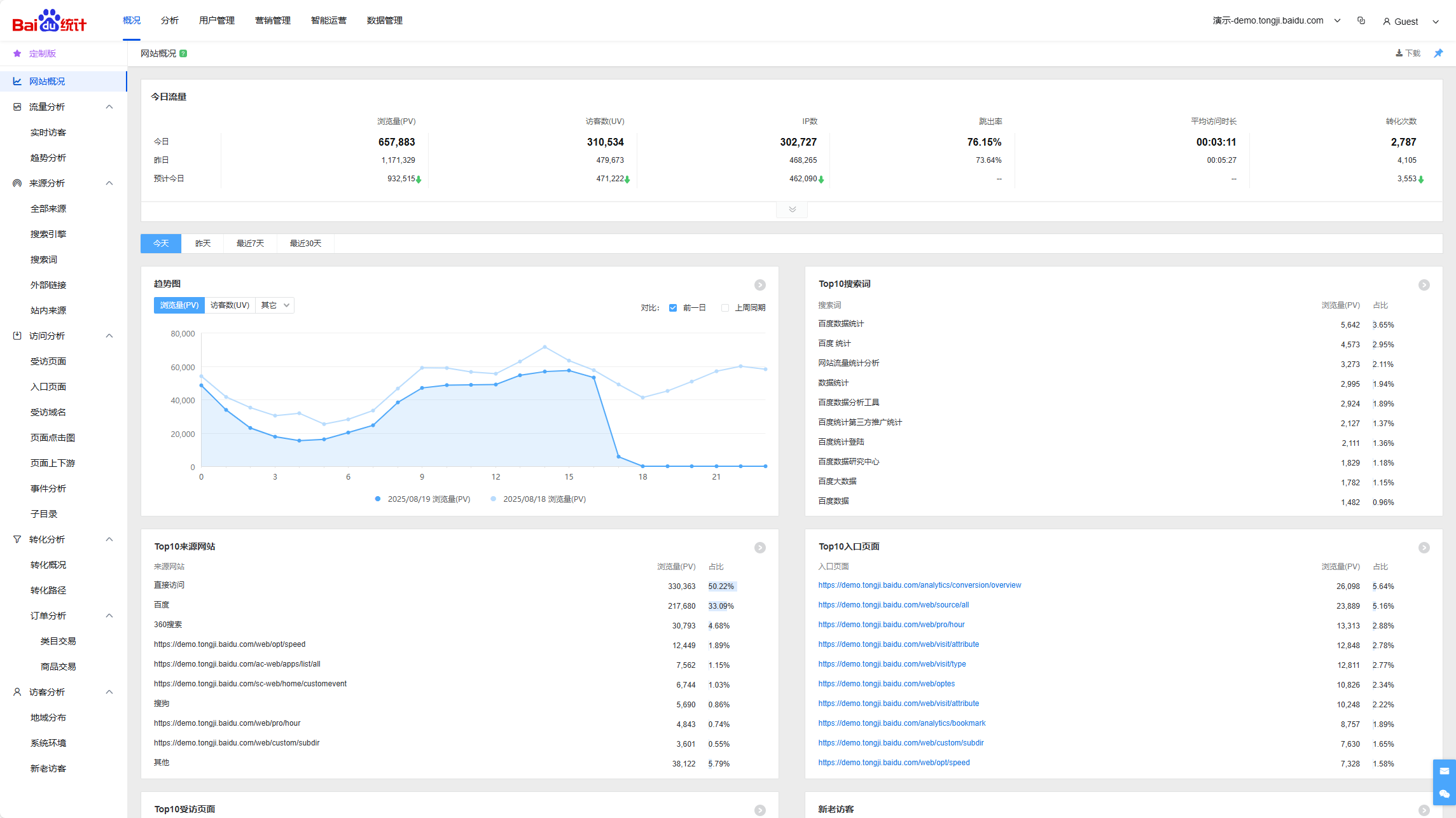
Task: Open 页面点击图 in the sidebar
Action: [x=53, y=438]
